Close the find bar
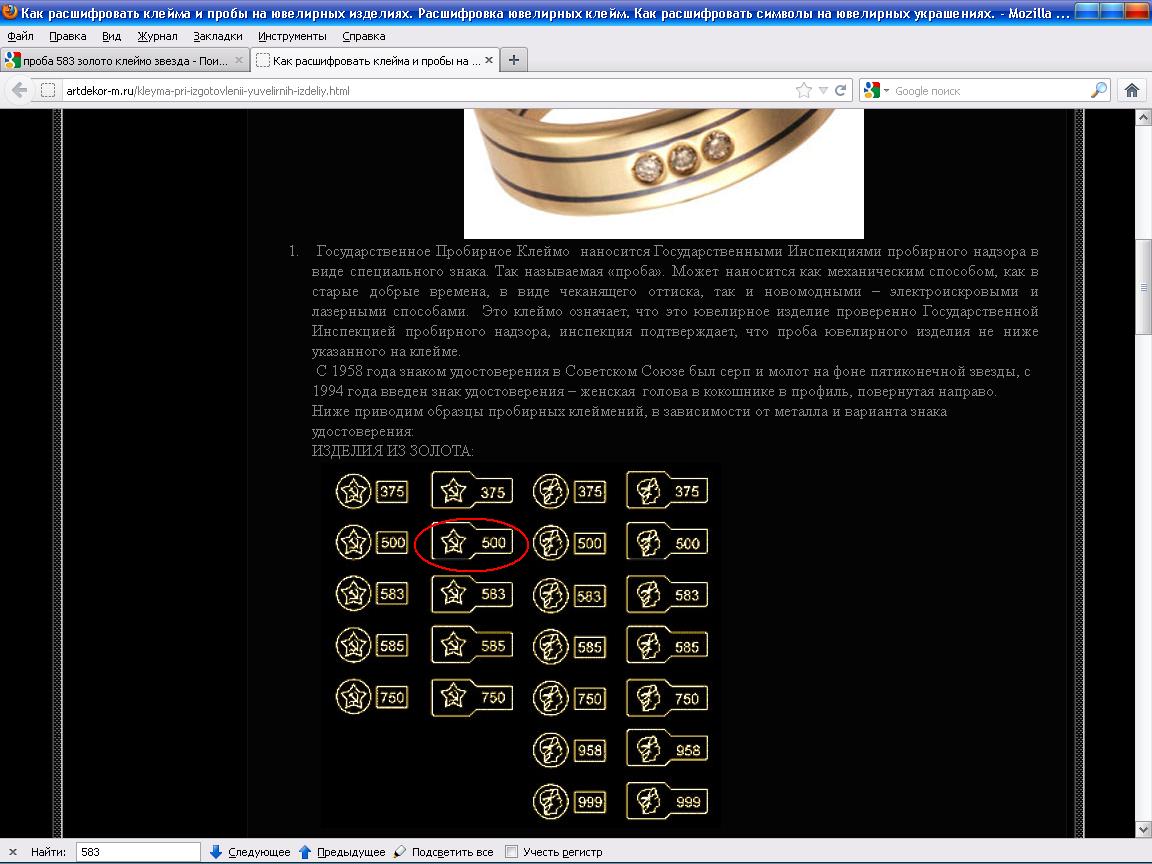 pos(12,852)
